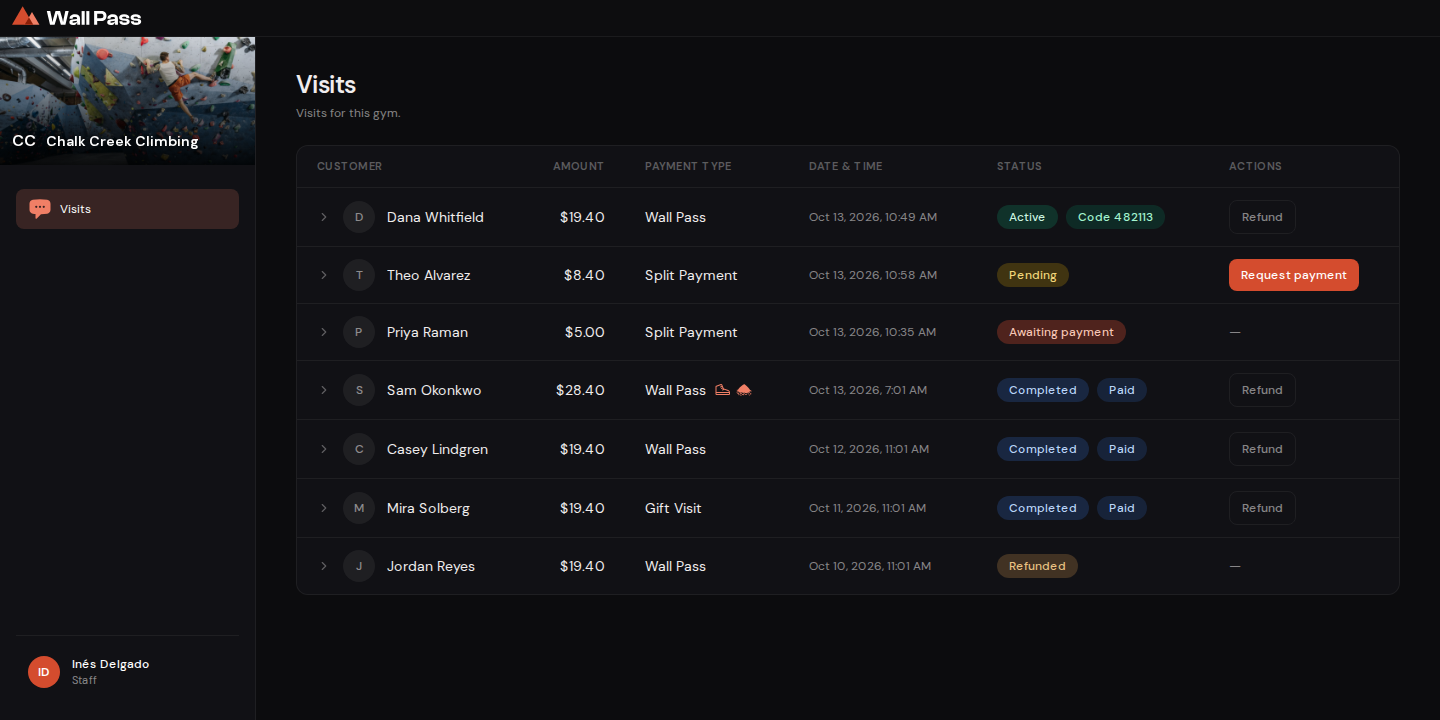
Task: Expand Casey Lindgren's row chevron
Action: click(324, 449)
